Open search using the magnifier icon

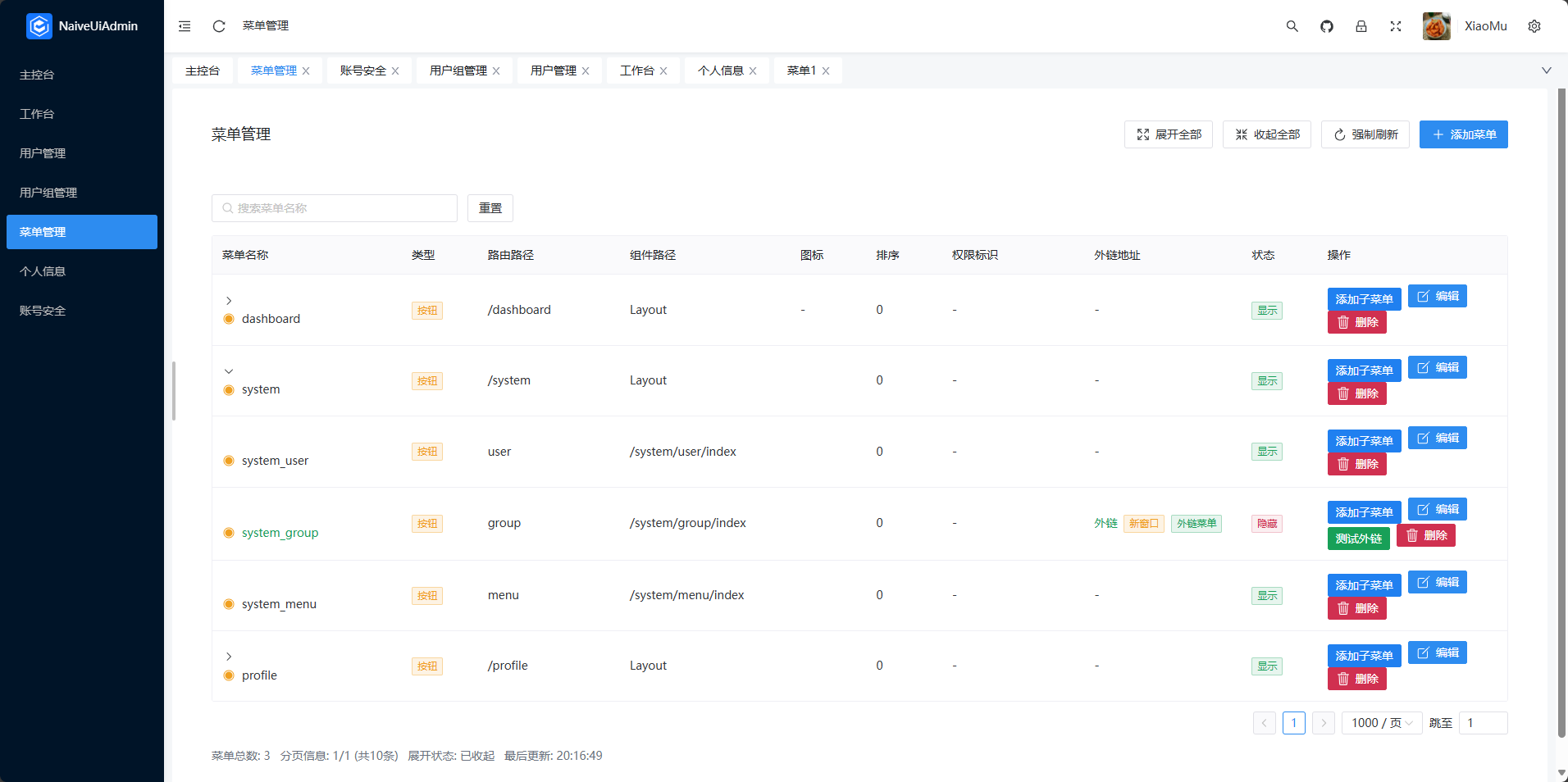click(1292, 25)
